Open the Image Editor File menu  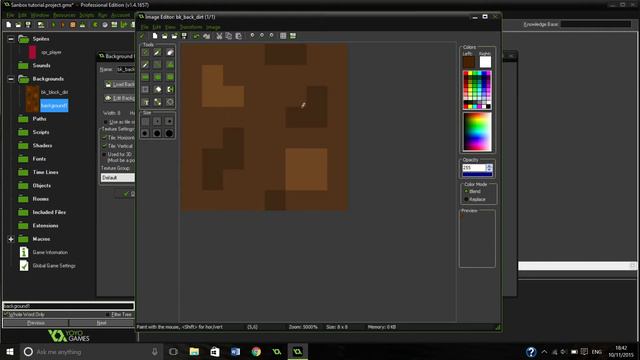(144, 27)
